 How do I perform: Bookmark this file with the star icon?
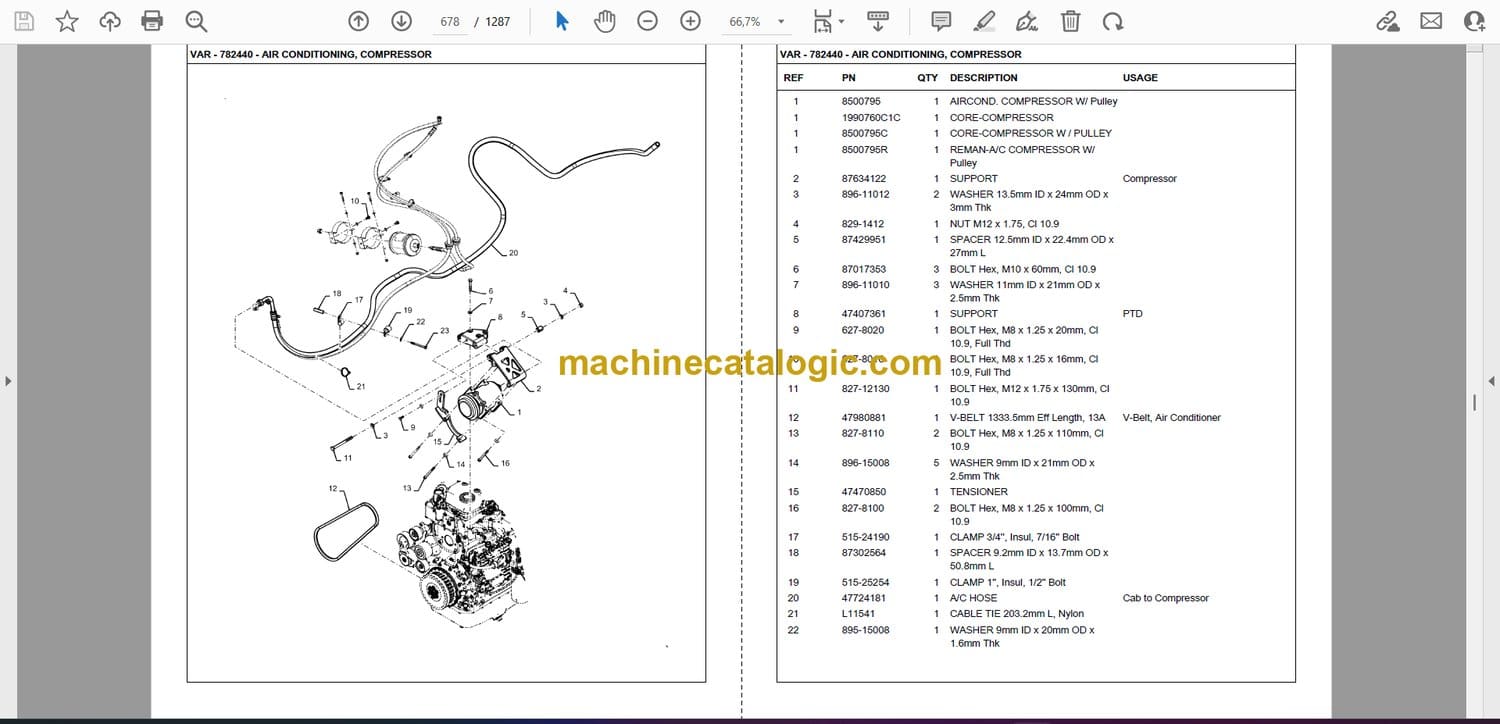(x=67, y=21)
